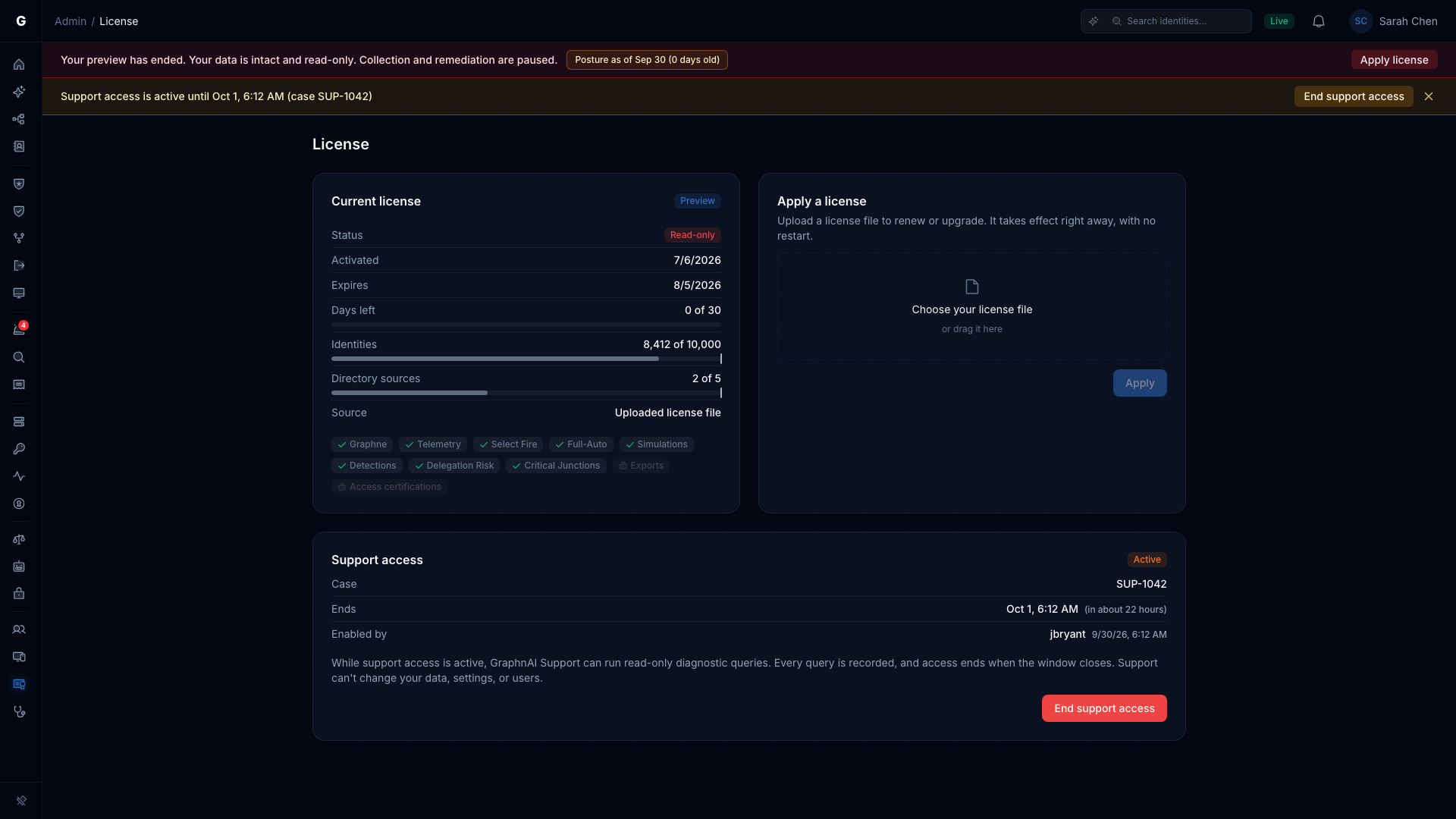The width and height of the screenshot is (1456, 819).
Task: Click the highlighted license certificate sidebar icon
Action: pyautogui.click(x=19, y=684)
